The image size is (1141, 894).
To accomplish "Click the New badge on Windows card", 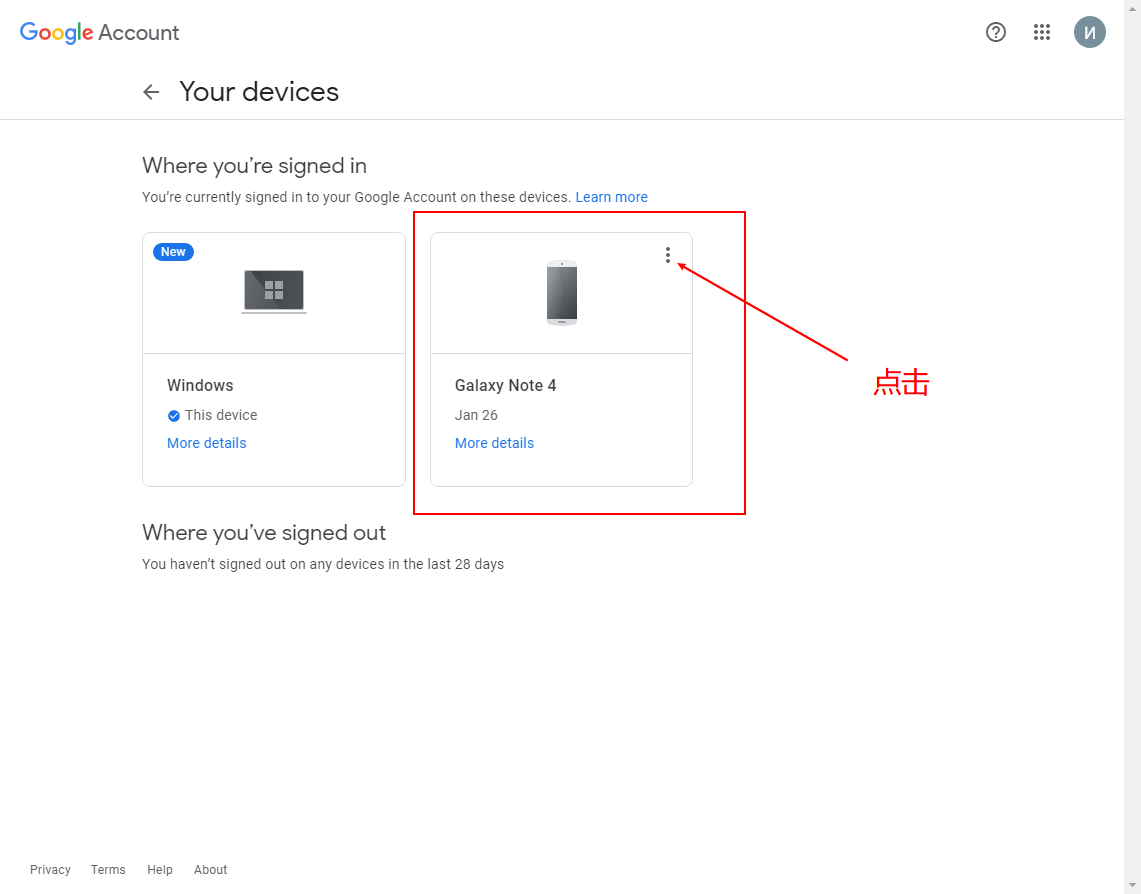I will 173,252.
